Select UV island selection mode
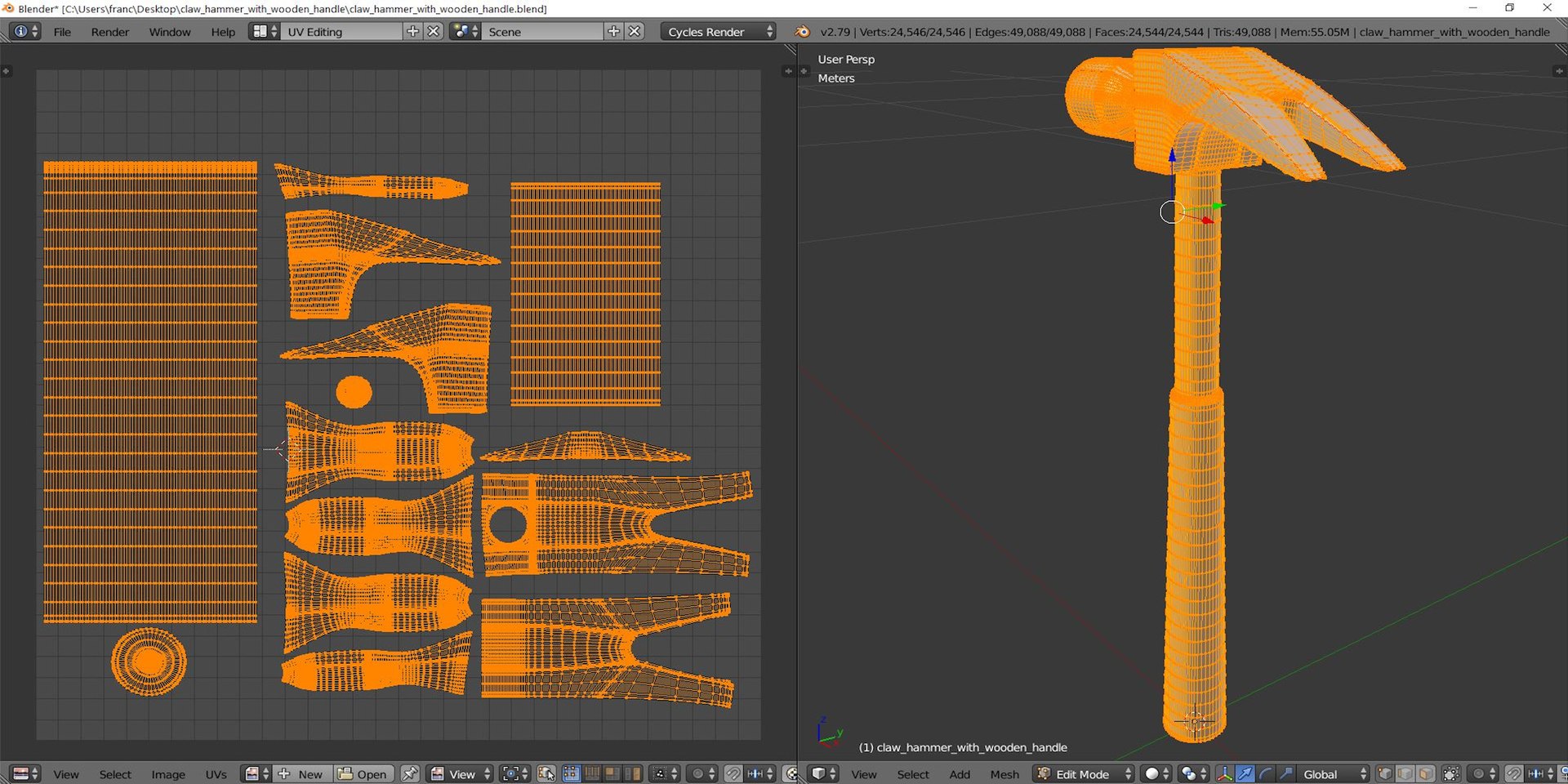This screenshot has height=784, width=1568. pos(632,773)
